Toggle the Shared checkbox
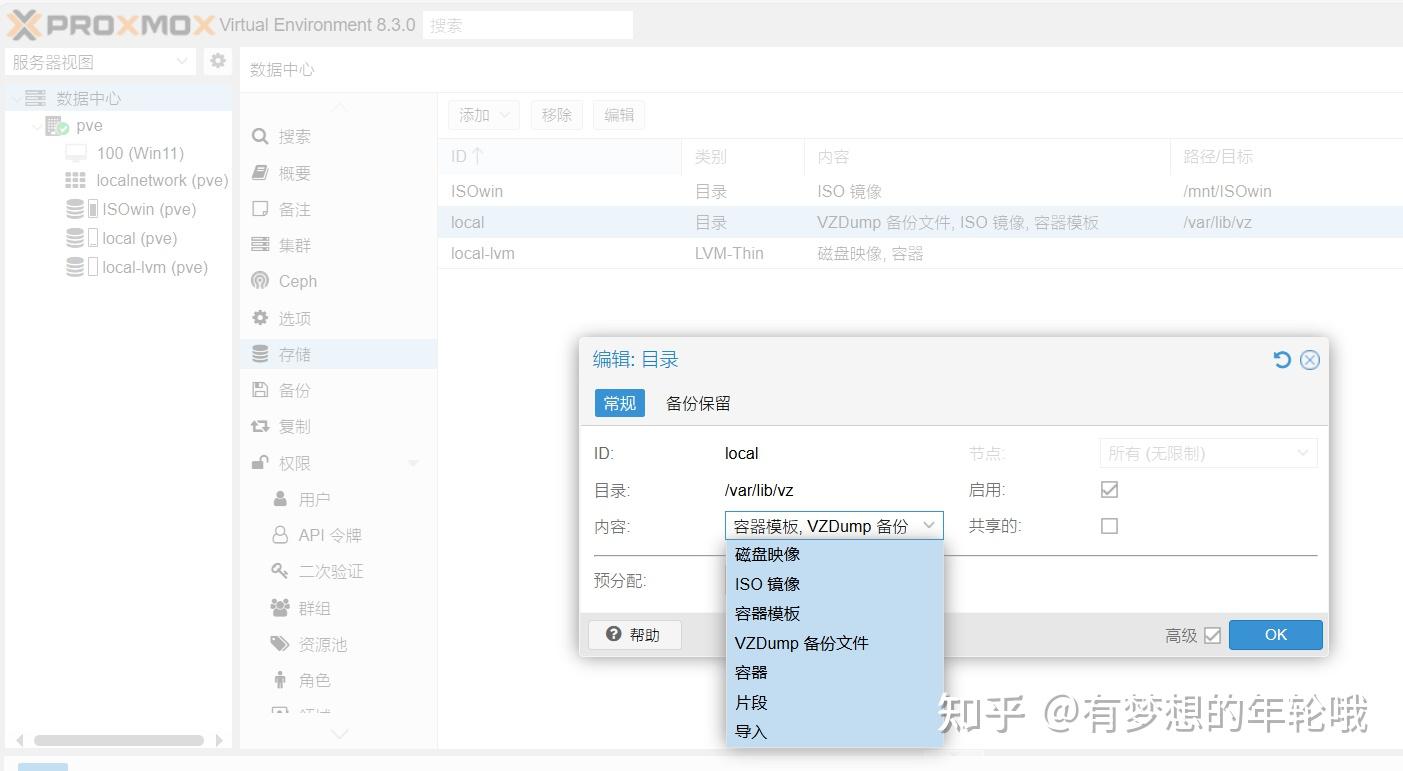 click(1109, 526)
